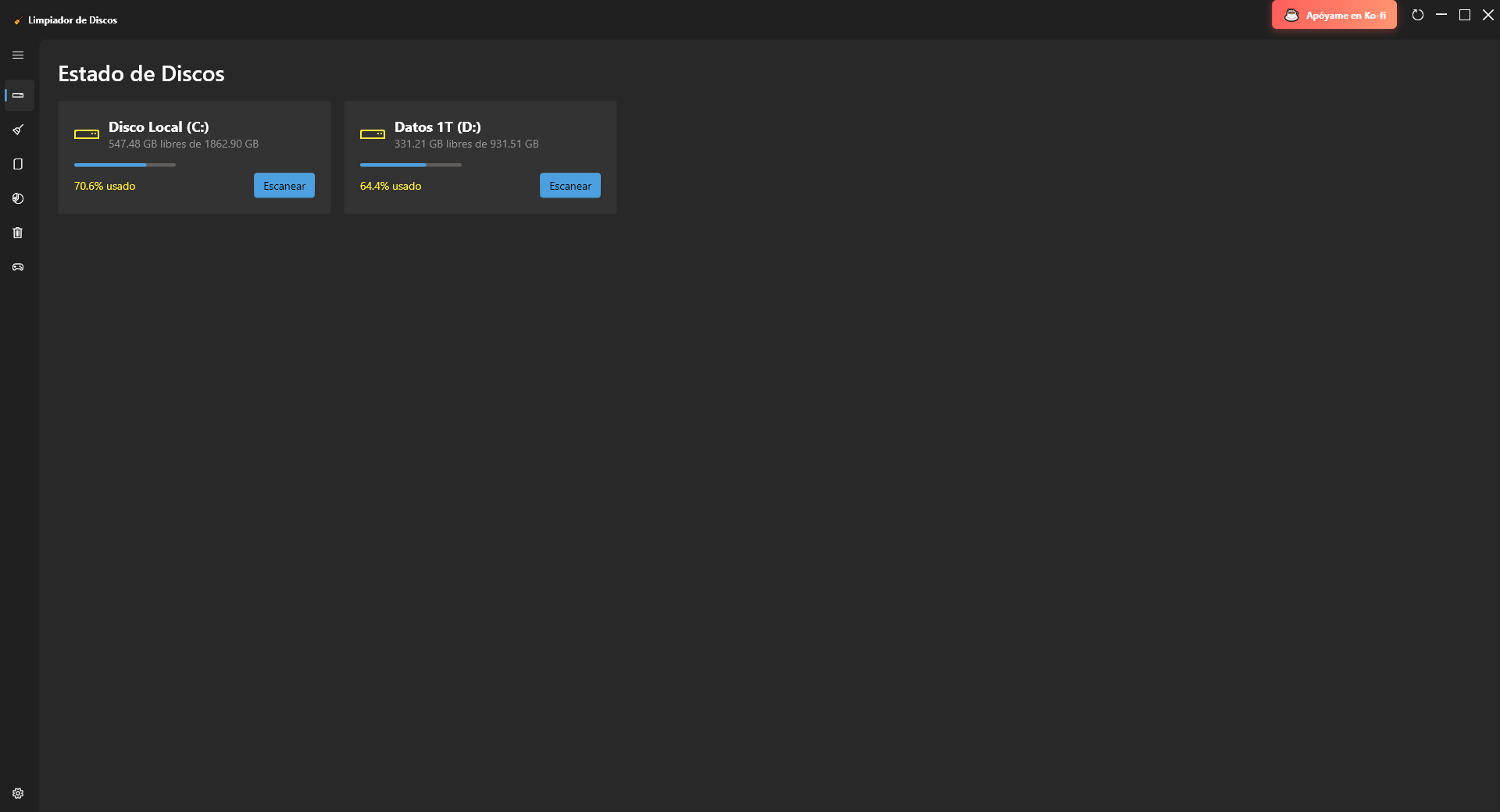
Task: Click the Estado de Discos heading
Action: [141, 73]
